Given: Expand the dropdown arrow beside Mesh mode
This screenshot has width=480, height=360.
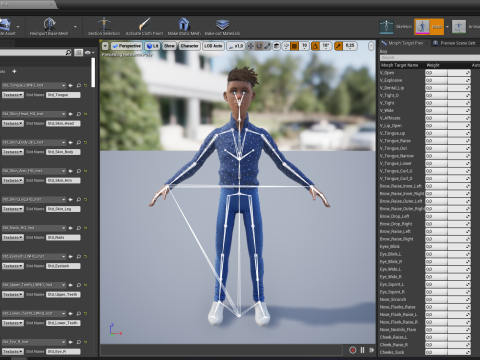Looking at the screenshot, I should (x=447, y=27).
